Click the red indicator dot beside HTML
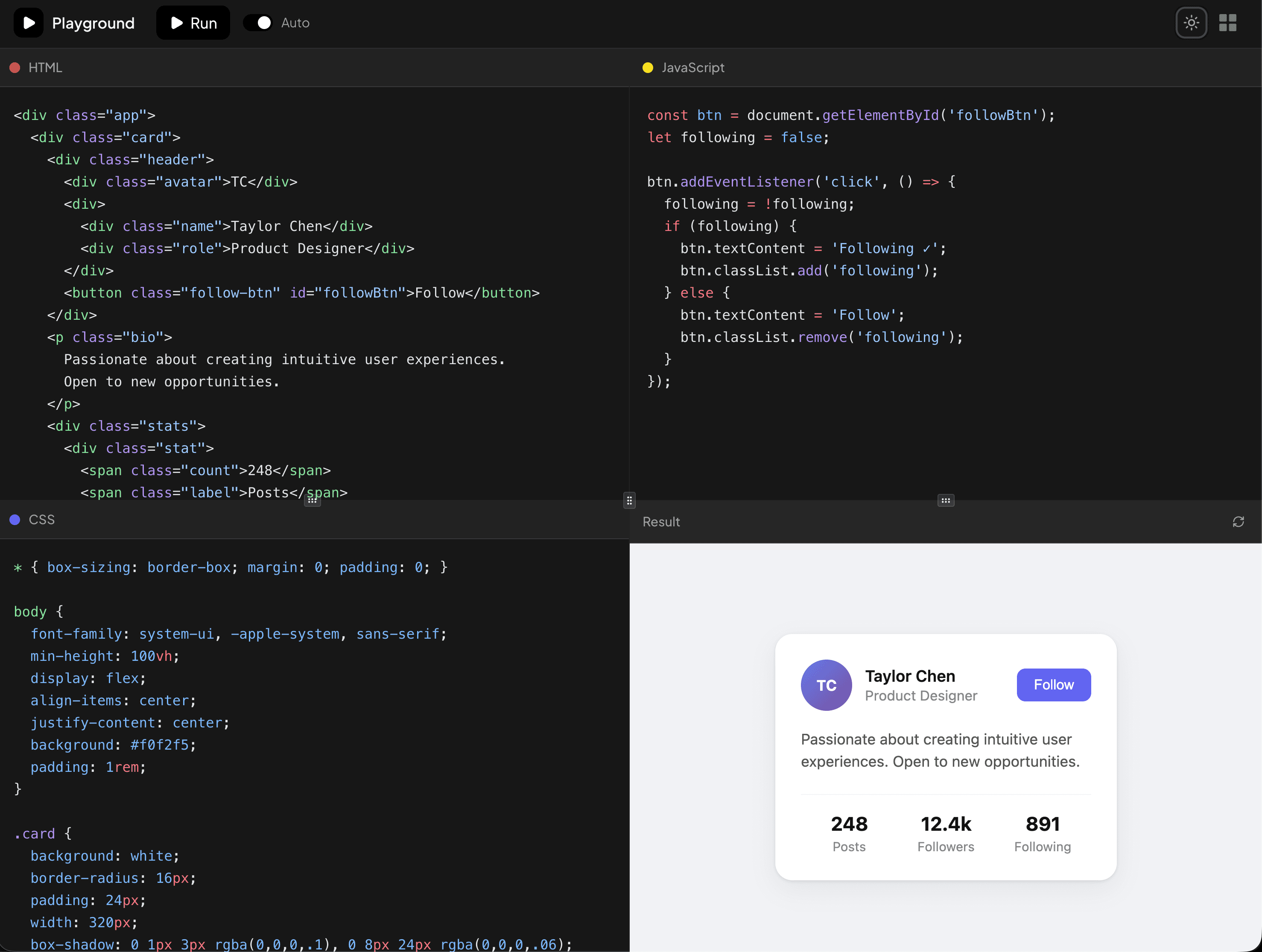Screen dimensions: 1262x952 tap(15, 67)
